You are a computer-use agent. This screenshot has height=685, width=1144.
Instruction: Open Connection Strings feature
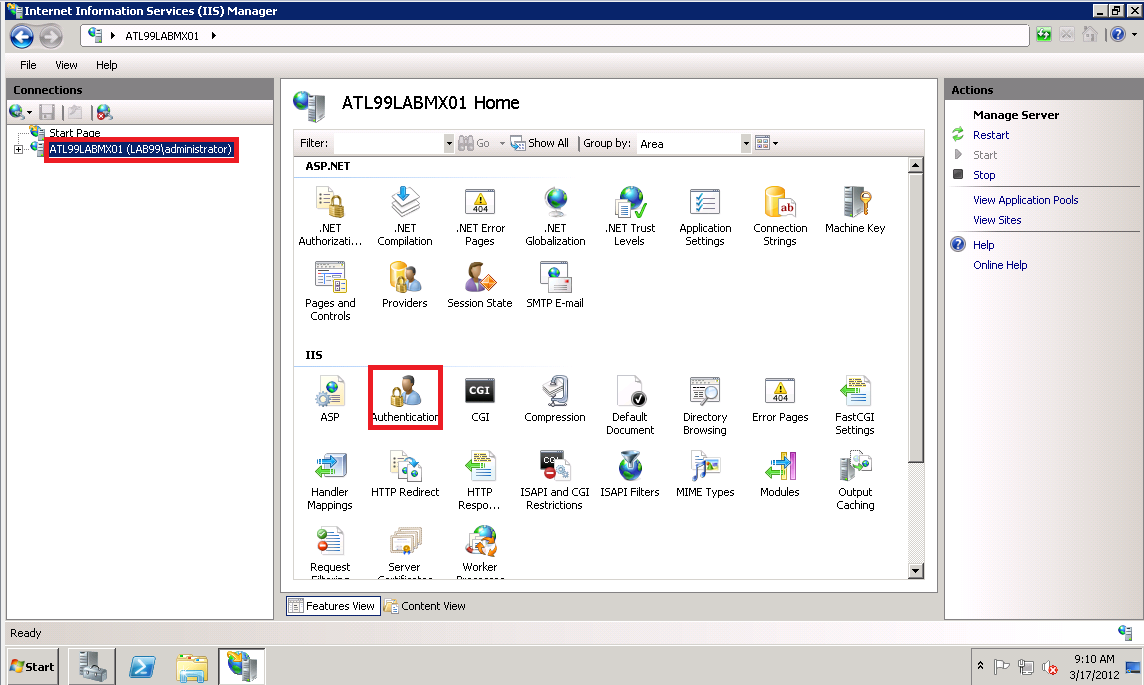[780, 216]
